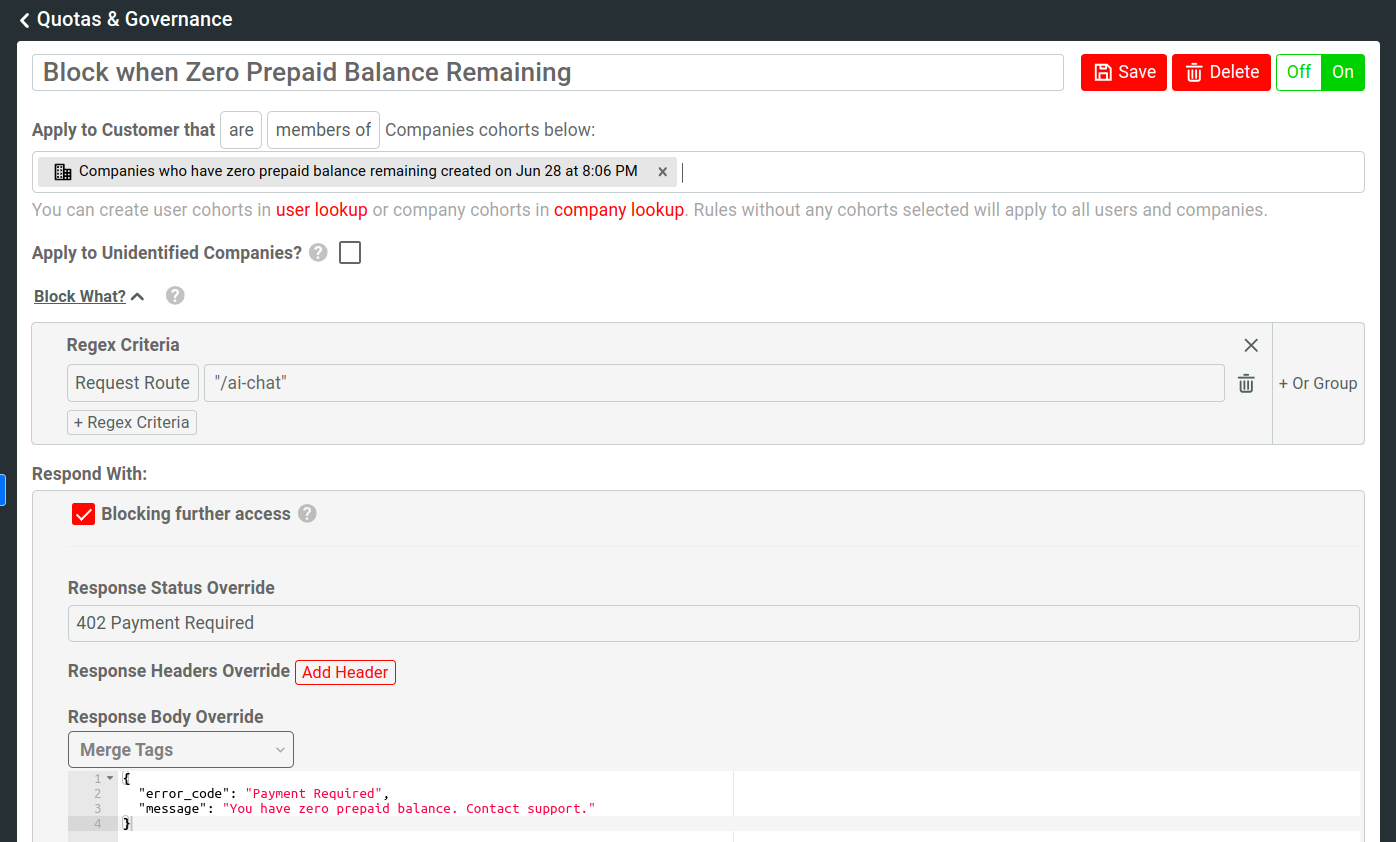
Task: Click the Delete trash can icon
Action: (x=1194, y=72)
